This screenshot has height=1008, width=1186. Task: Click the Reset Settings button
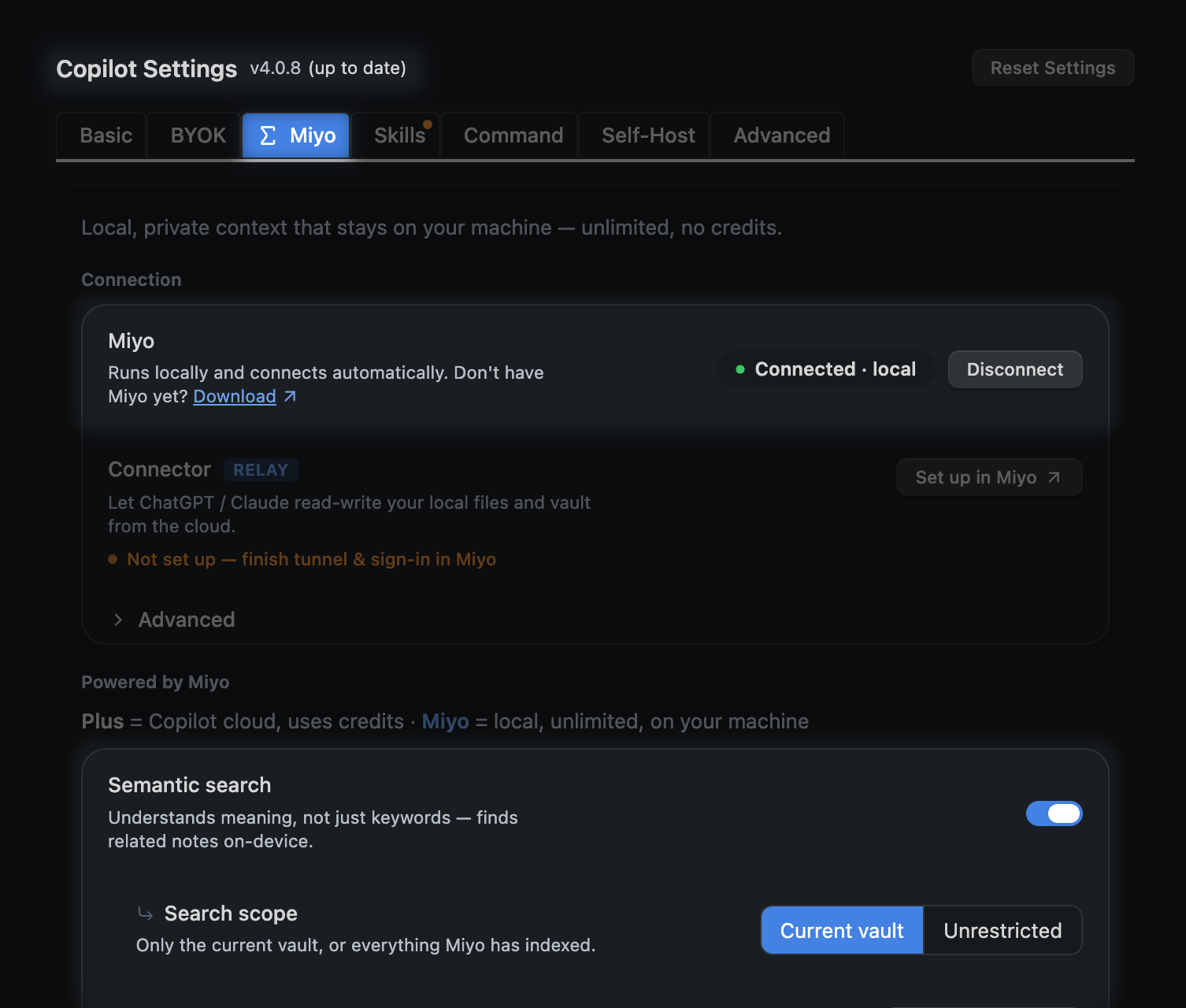point(1053,68)
